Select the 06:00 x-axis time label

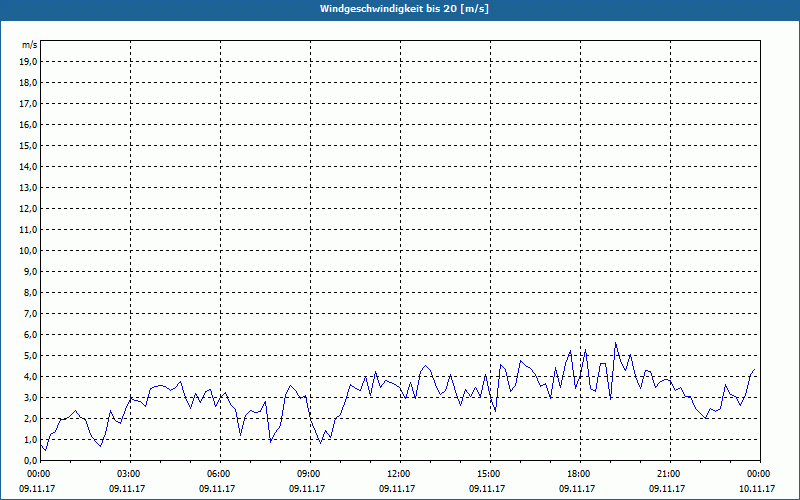click(219, 474)
